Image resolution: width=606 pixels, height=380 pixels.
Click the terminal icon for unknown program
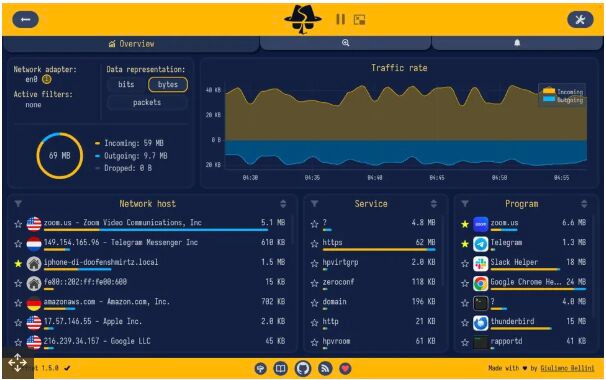480,303
